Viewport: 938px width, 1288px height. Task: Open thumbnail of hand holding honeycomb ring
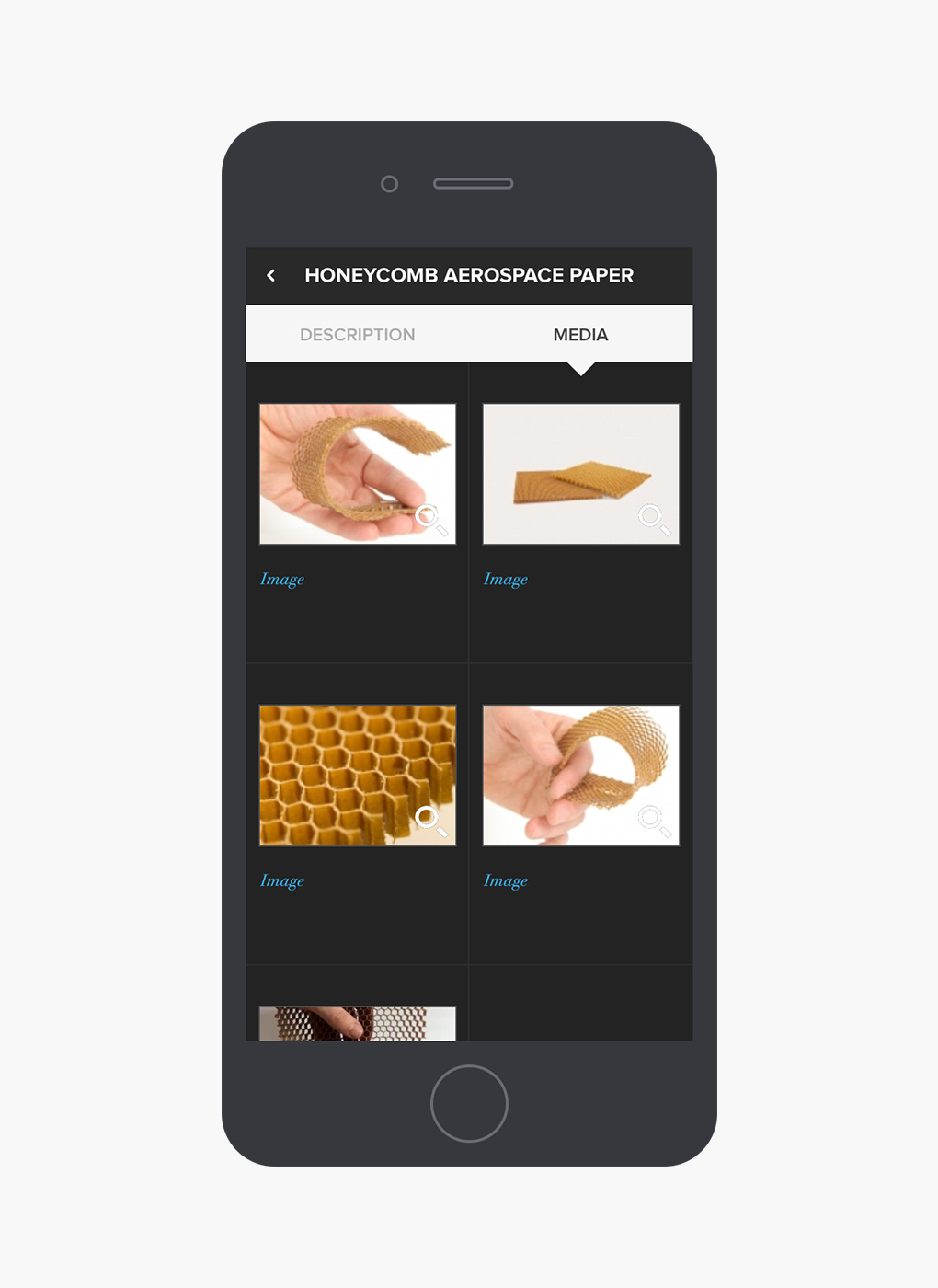tap(581, 776)
